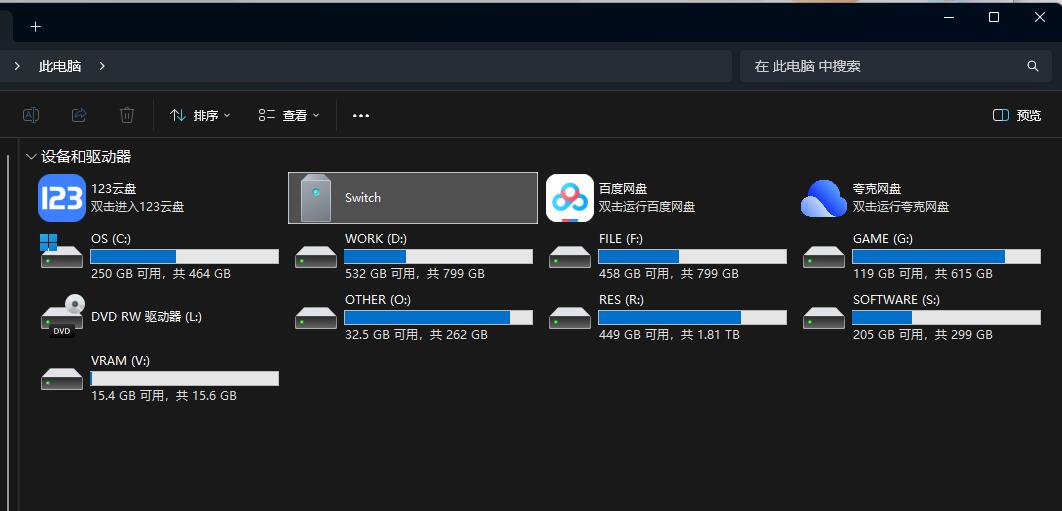Click 此电脑 breadcrumb in address bar

click(x=60, y=66)
